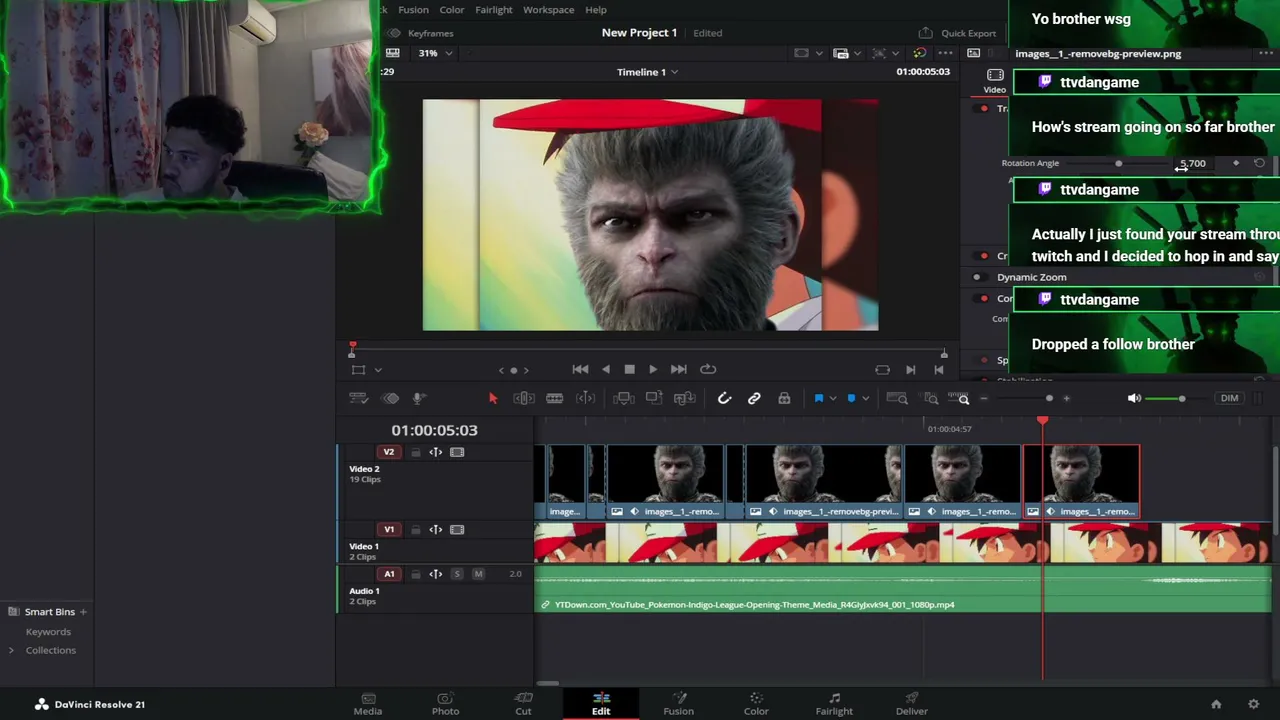Viewport: 1280px width, 720px height.
Task: Mute audio via speaker icon
Action: pos(1134,398)
